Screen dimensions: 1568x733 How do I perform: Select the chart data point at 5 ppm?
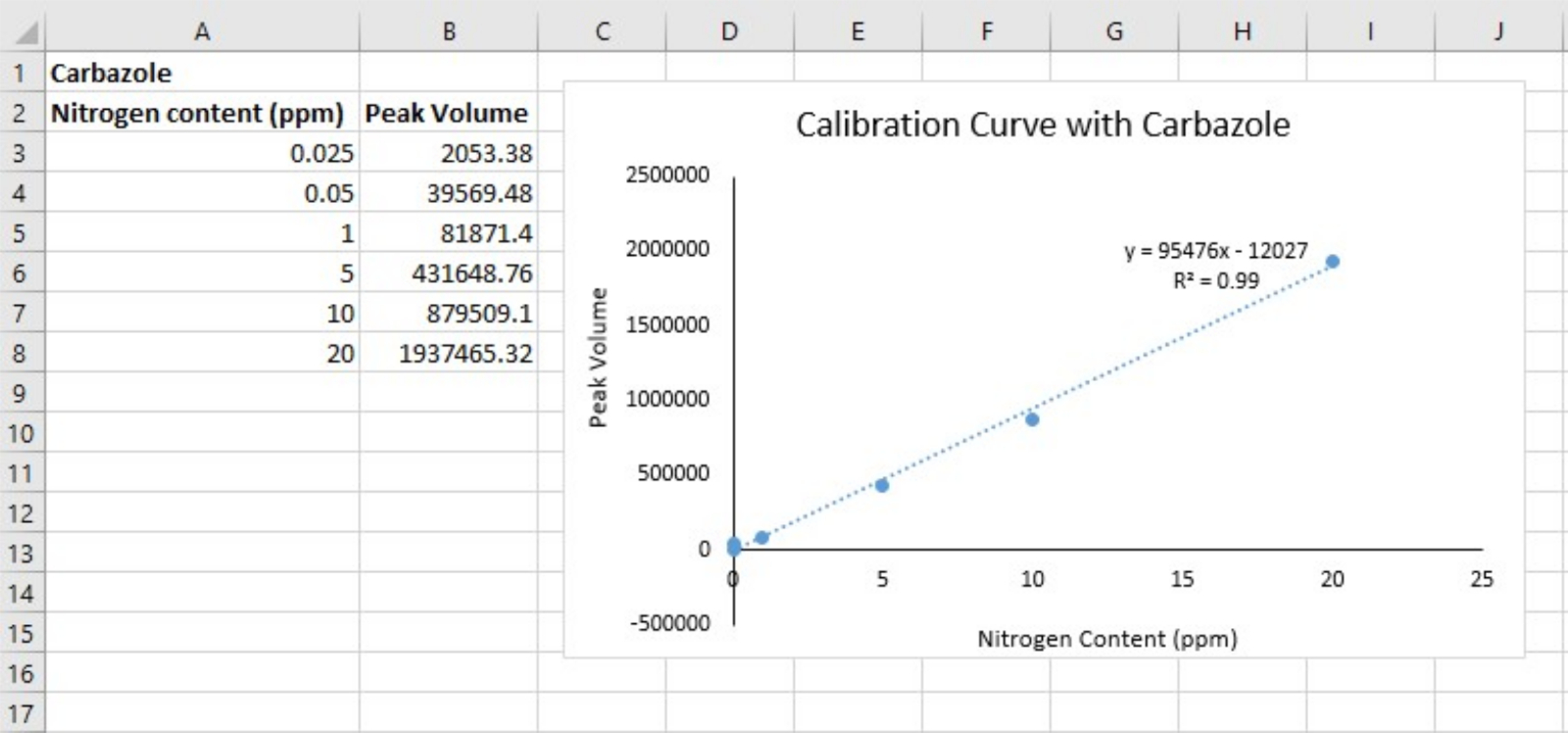[882, 485]
